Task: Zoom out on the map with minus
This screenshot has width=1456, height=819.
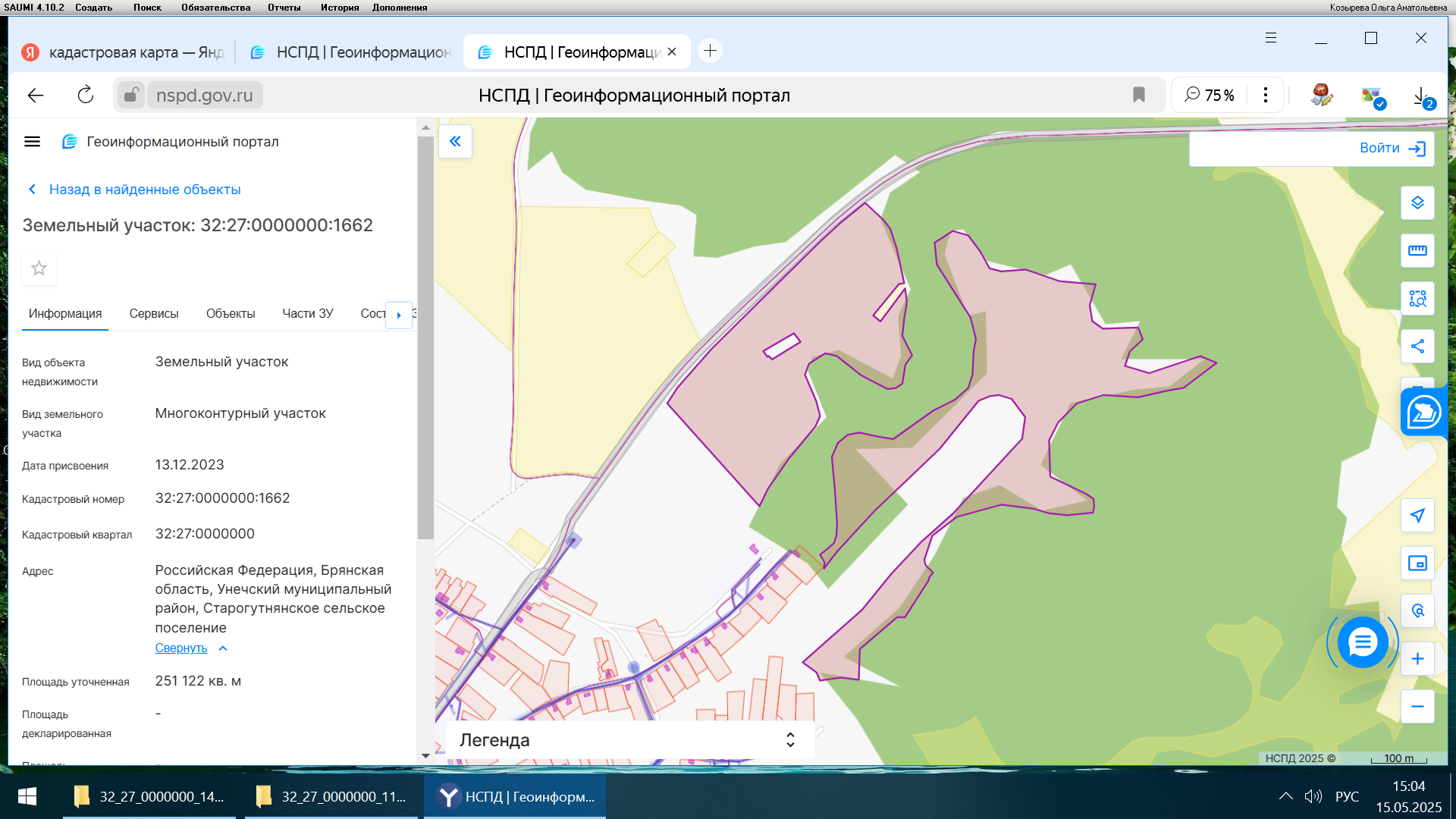Action: [x=1417, y=707]
